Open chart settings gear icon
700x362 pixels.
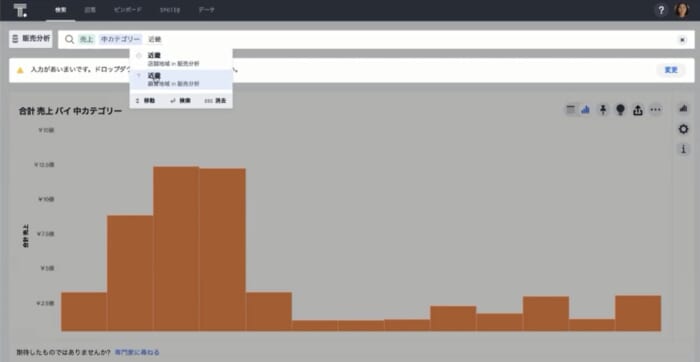(x=683, y=129)
